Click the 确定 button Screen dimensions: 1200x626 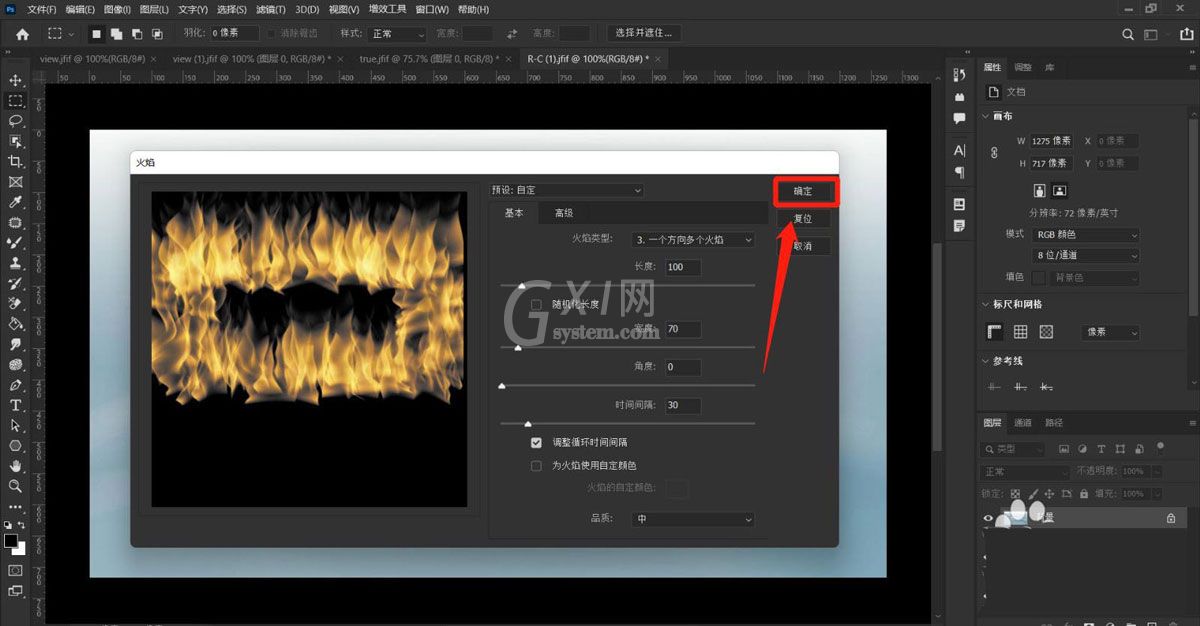coord(804,191)
